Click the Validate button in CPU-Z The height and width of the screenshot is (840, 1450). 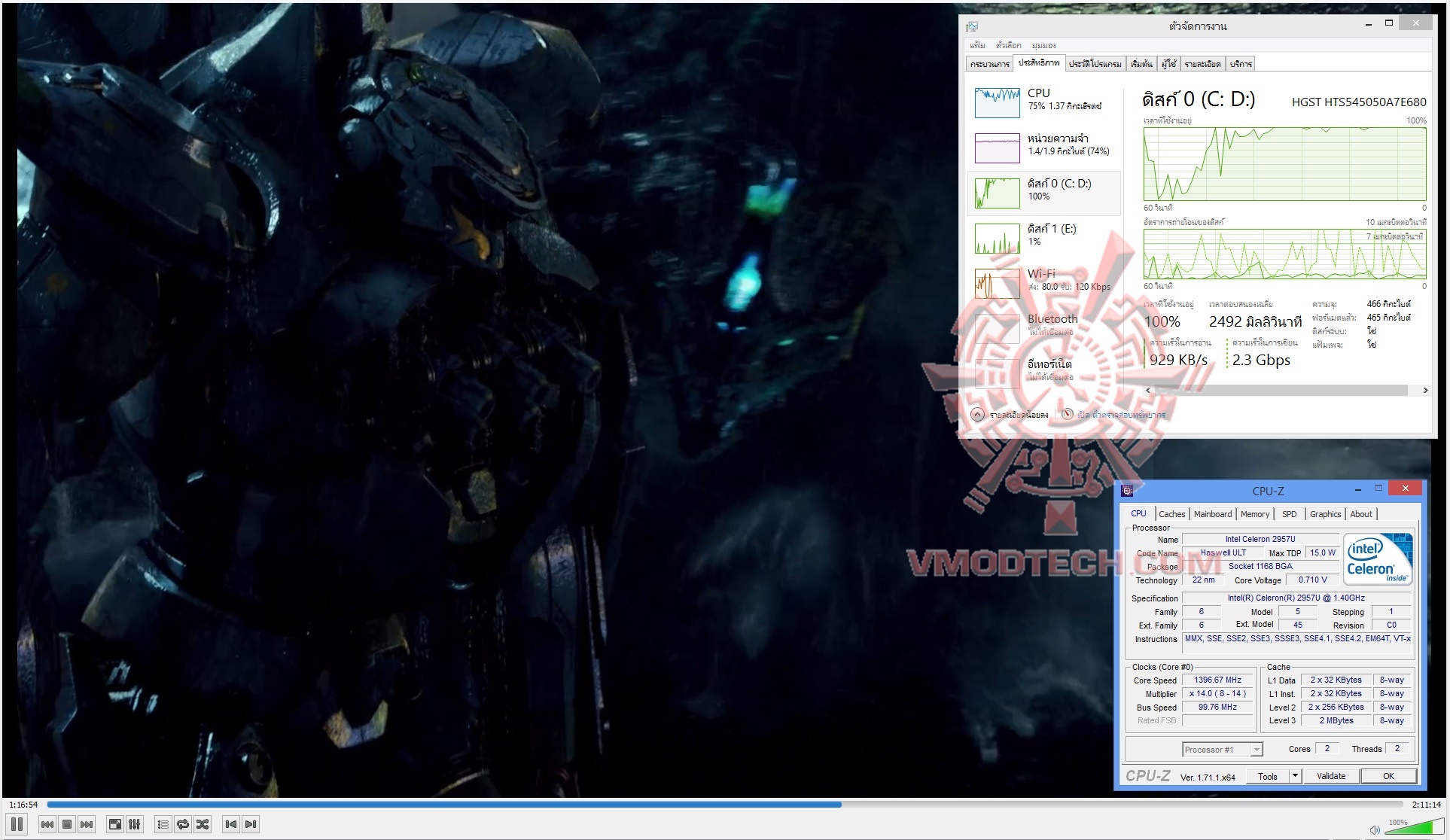[x=1331, y=776]
